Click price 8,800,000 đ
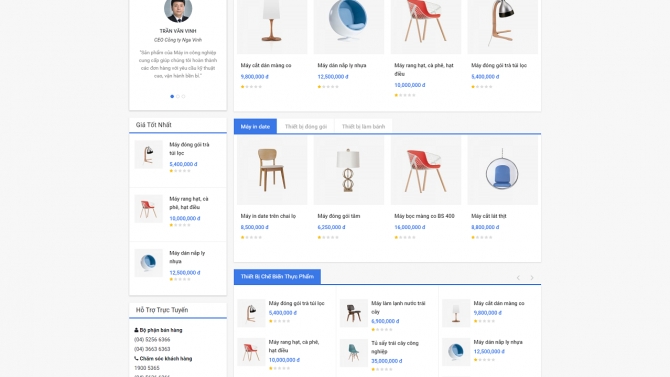 (485, 227)
